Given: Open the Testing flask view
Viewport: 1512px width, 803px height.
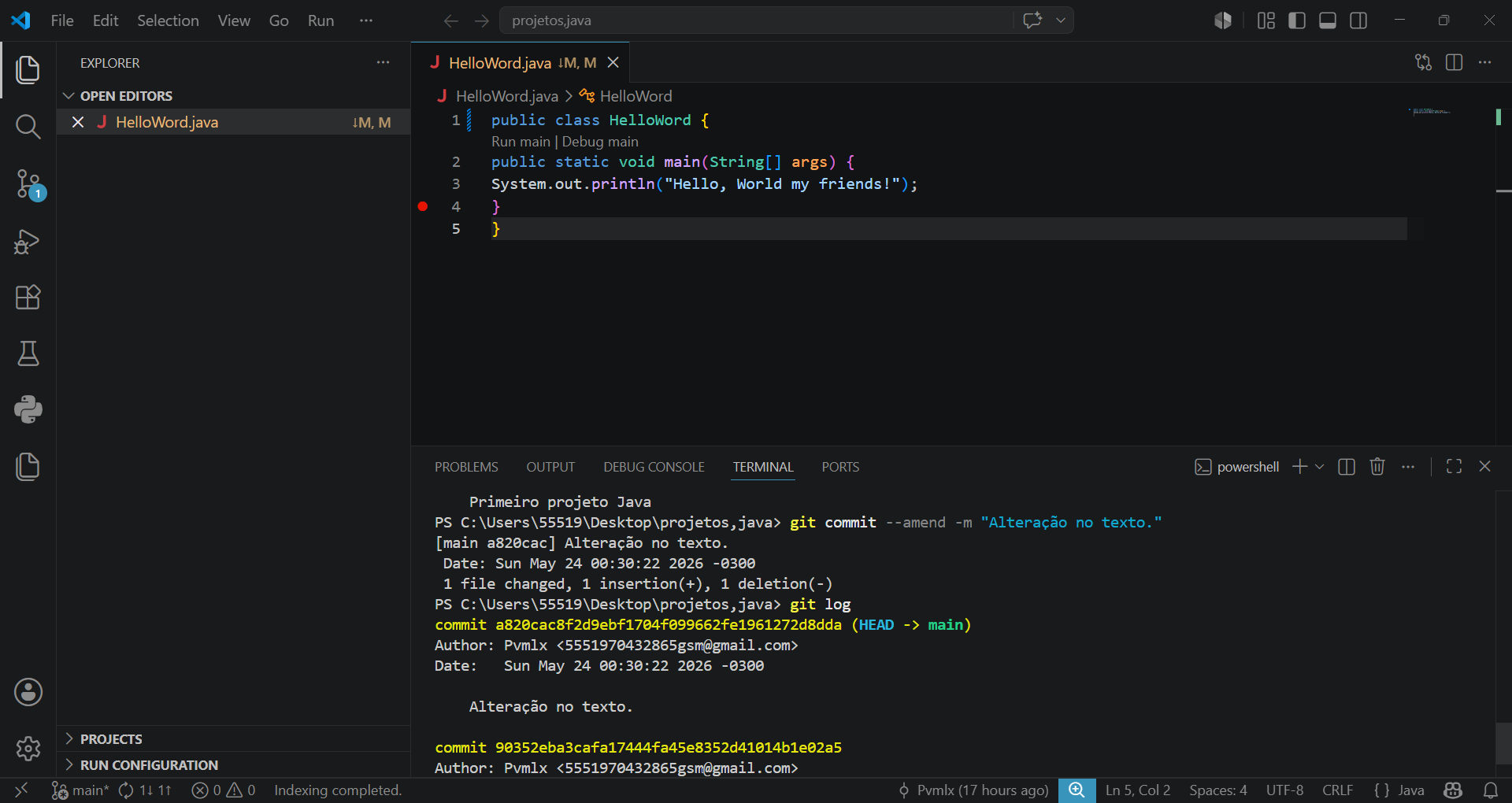Looking at the screenshot, I should tap(28, 353).
